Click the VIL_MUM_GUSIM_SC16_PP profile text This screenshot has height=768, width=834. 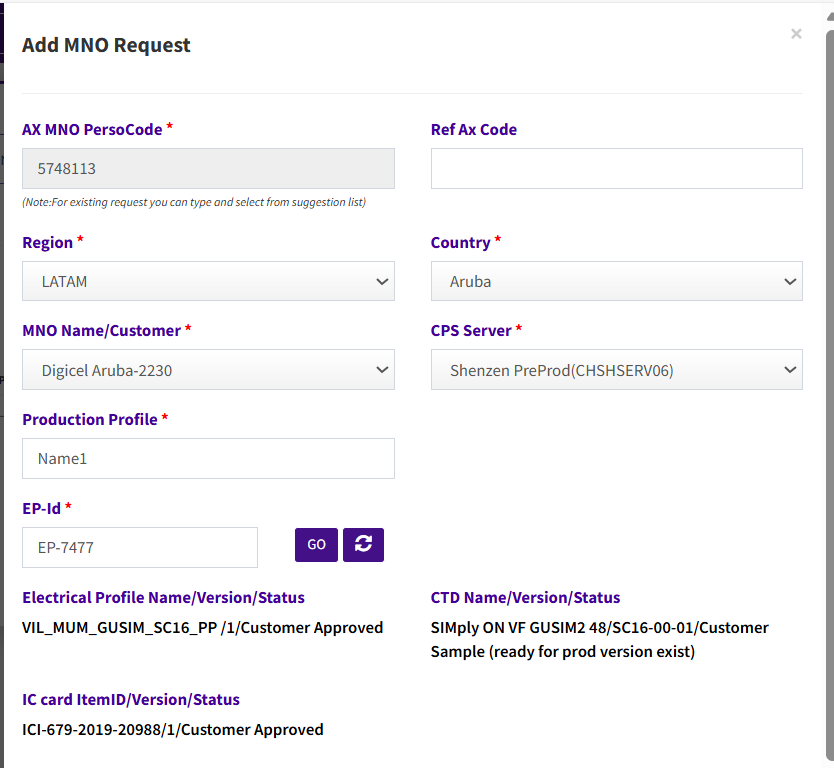coord(202,628)
